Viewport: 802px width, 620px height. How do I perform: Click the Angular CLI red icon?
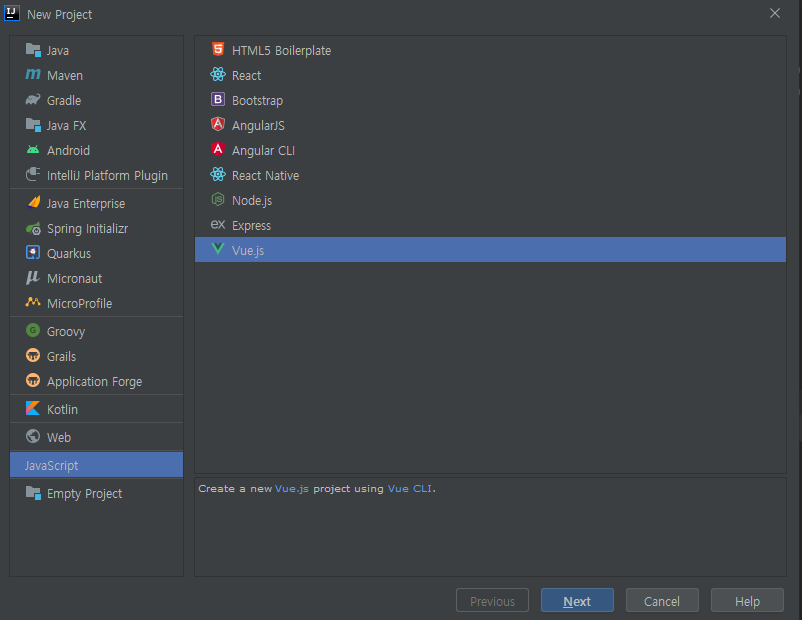click(218, 149)
